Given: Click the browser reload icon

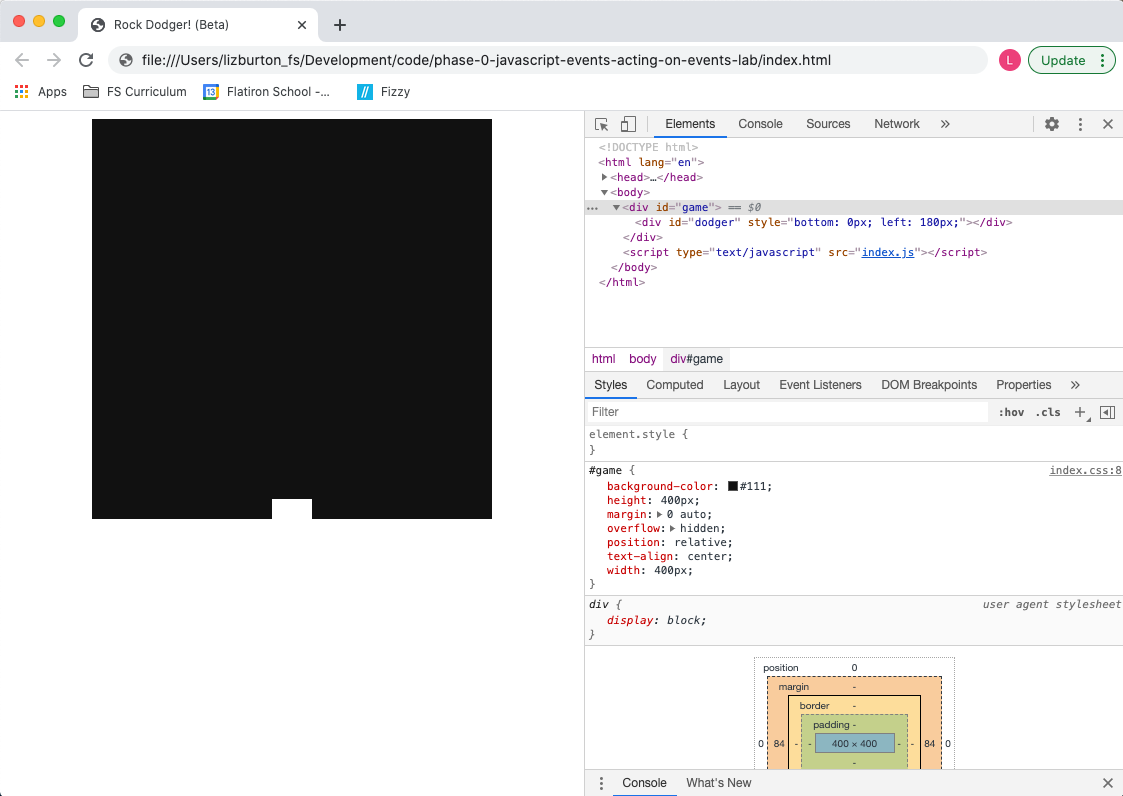Looking at the screenshot, I should [86, 60].
